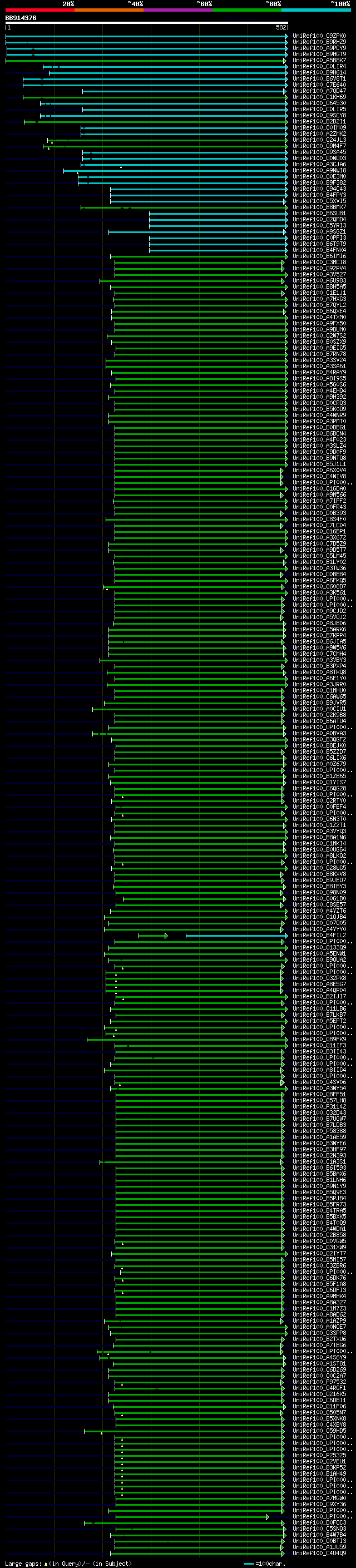Select label UniRef100_Q94C43

319,189
